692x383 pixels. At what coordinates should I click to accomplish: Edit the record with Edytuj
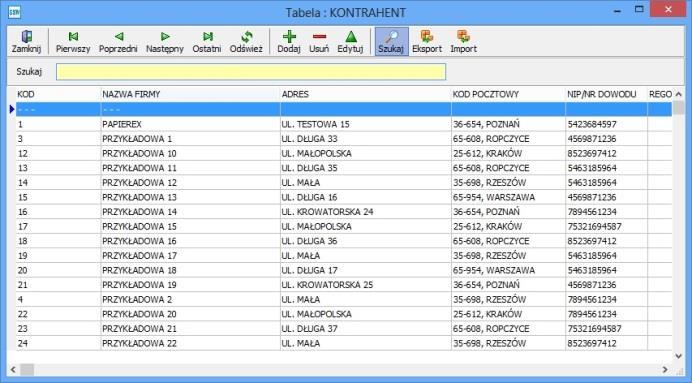coord(350,42)
